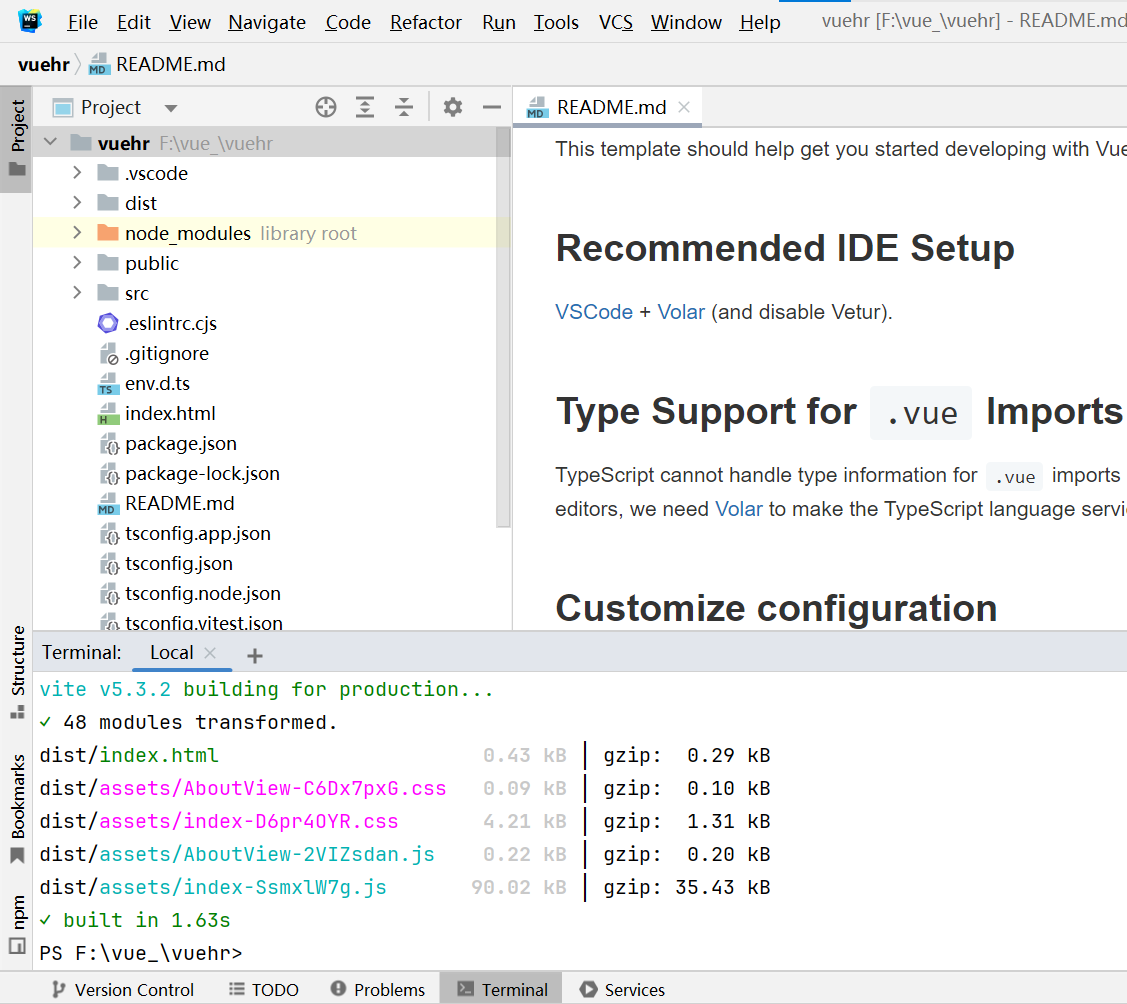
Task: Click the README.md breadcrumb label
Action: pos(171,65)
